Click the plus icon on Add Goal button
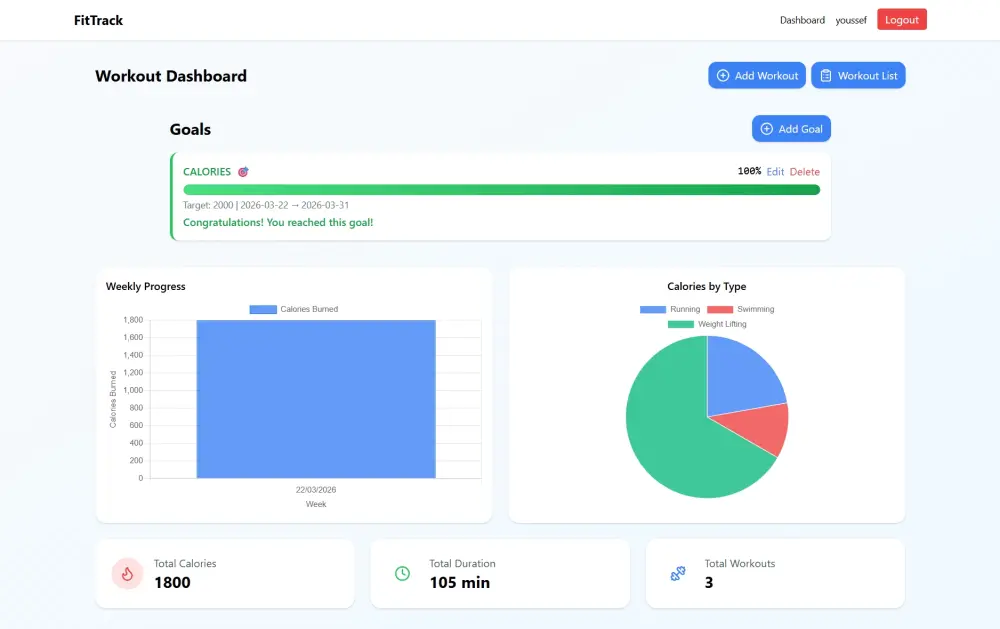Screen dimensions: 1000x629 pos(765,128)
